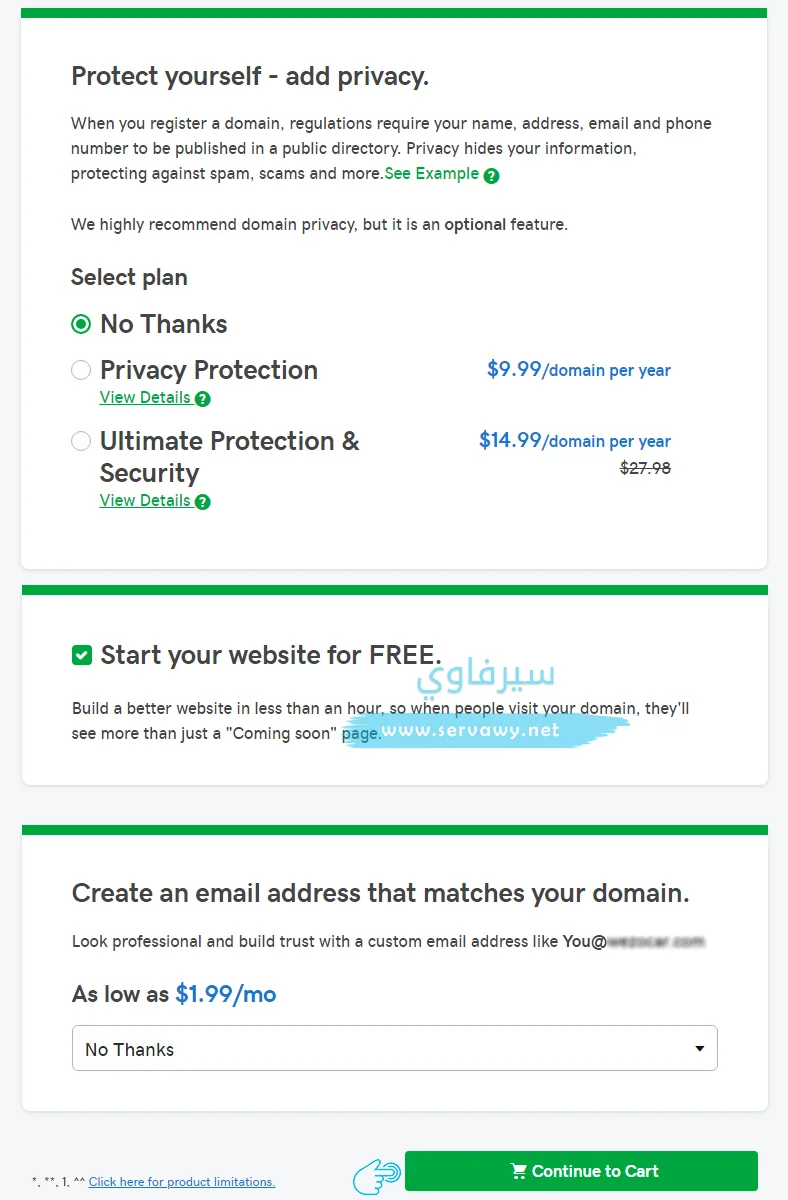Click the Privacy Protection plan label
788x1200 pixels.
coord(209,370)
